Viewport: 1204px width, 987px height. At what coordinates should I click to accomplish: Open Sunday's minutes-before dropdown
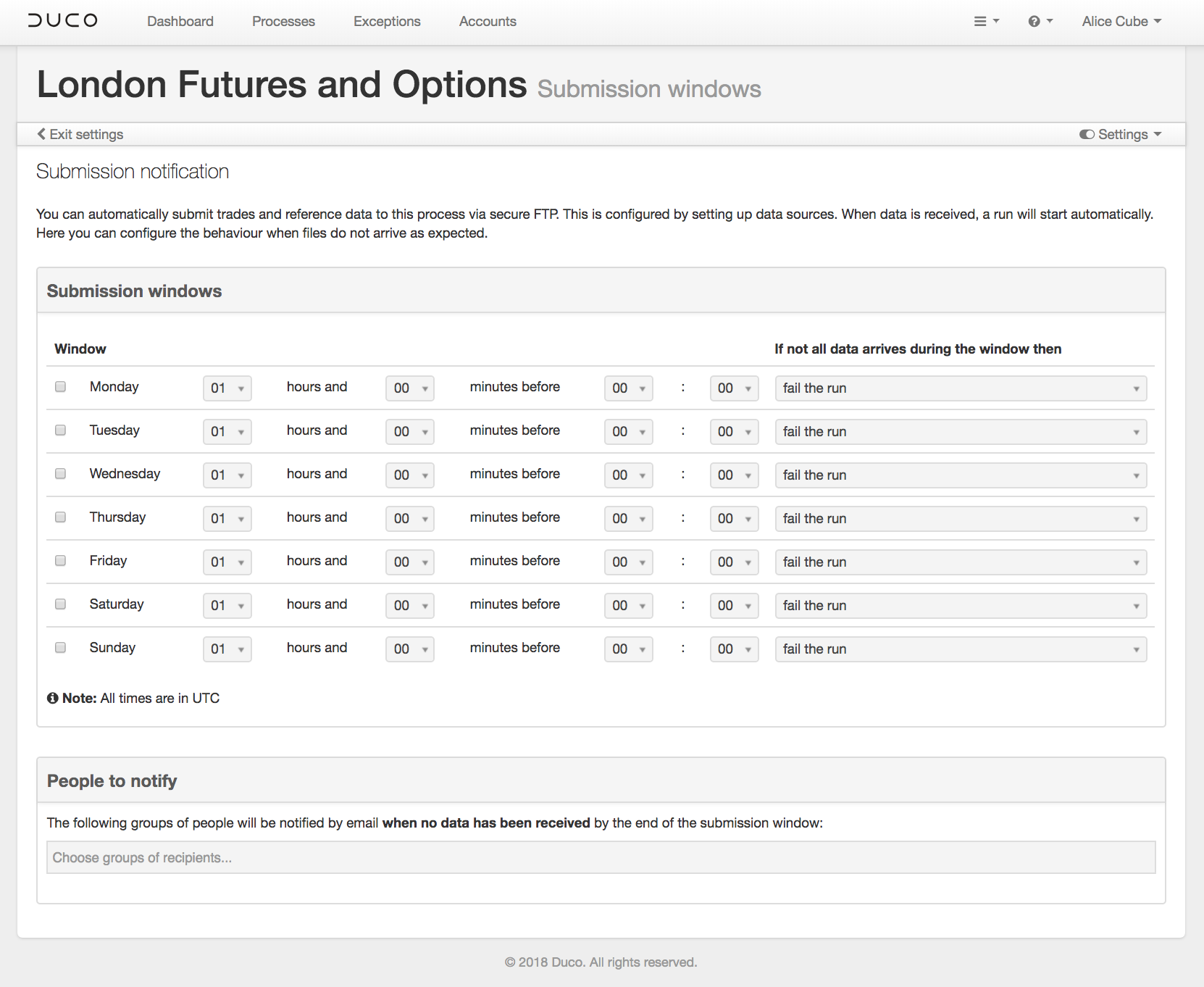(x=410, y=649)
